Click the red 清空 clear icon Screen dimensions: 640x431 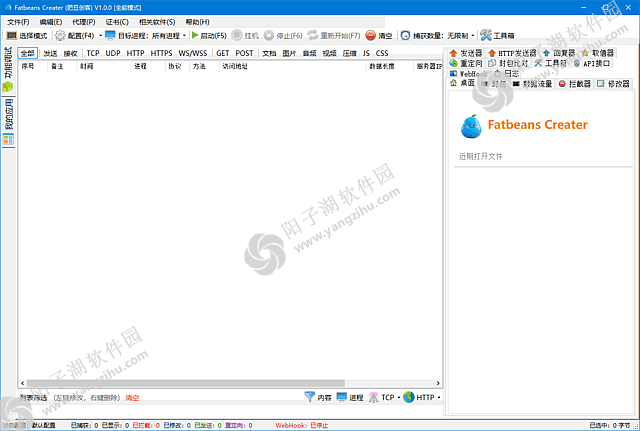[x=371, y=35]
